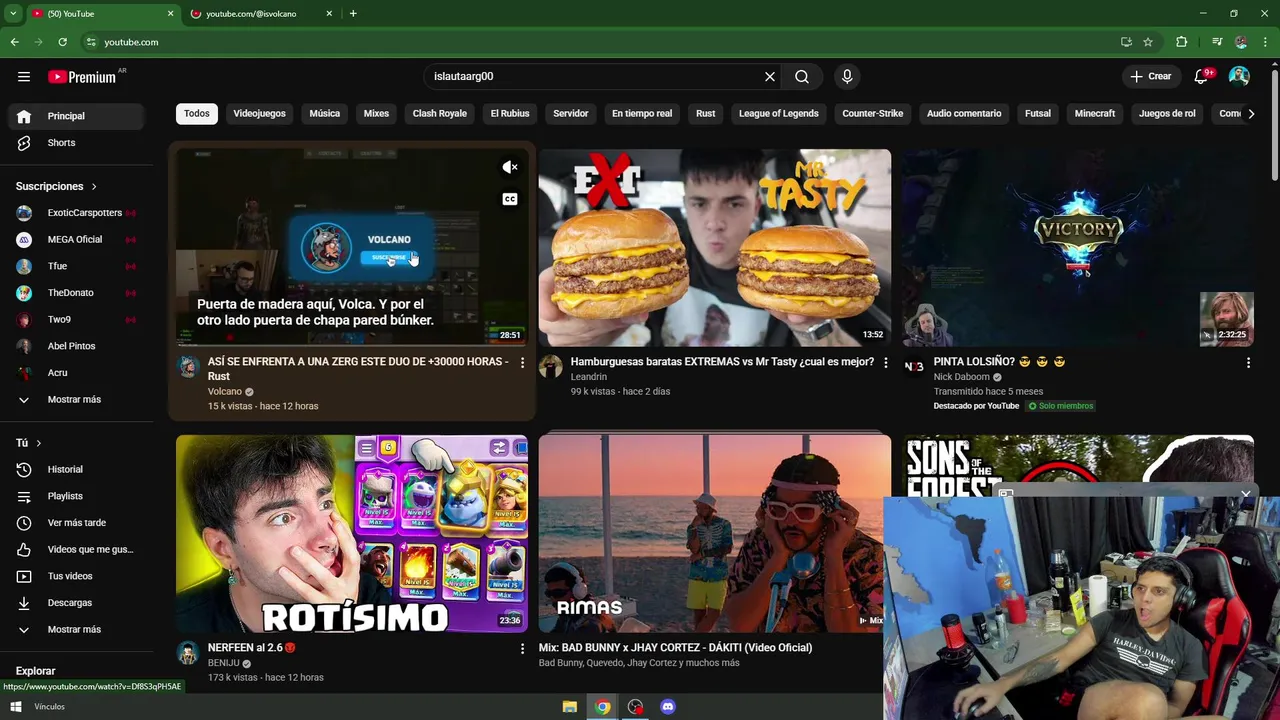Open the notifications bell
The image size is (1280, 720).
[1202, 76]
